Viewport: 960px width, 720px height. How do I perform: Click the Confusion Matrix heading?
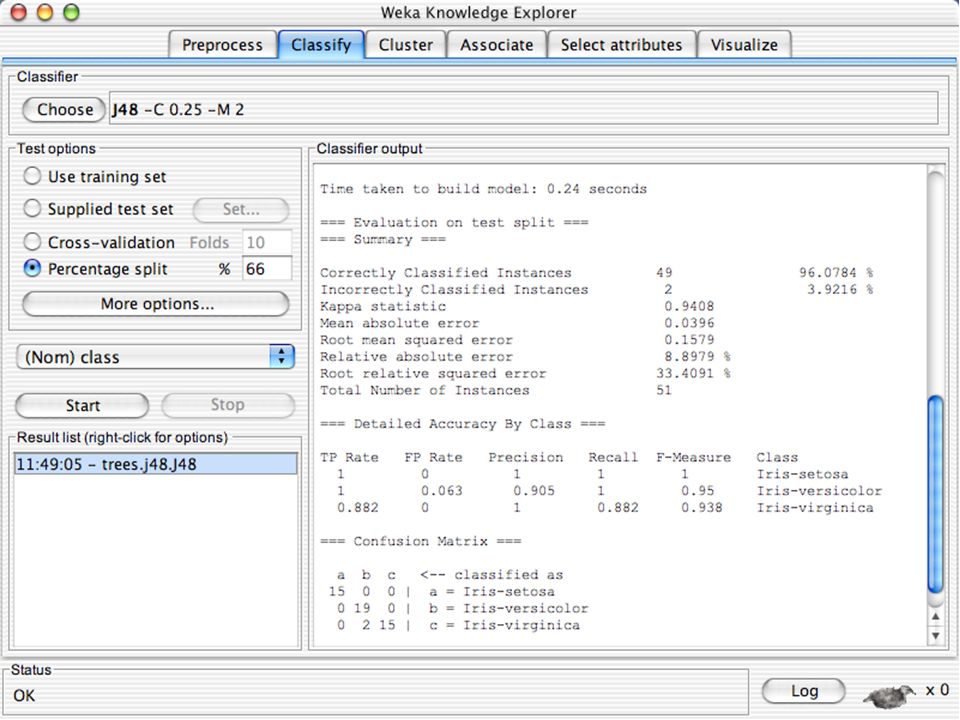[421, 541]
